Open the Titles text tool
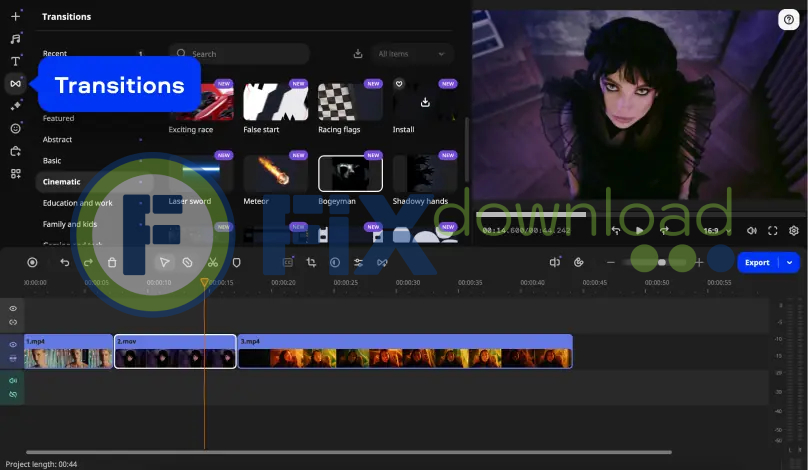Viewport: 808px width, 470px height. pyautogui.click(x=15, y=61)
